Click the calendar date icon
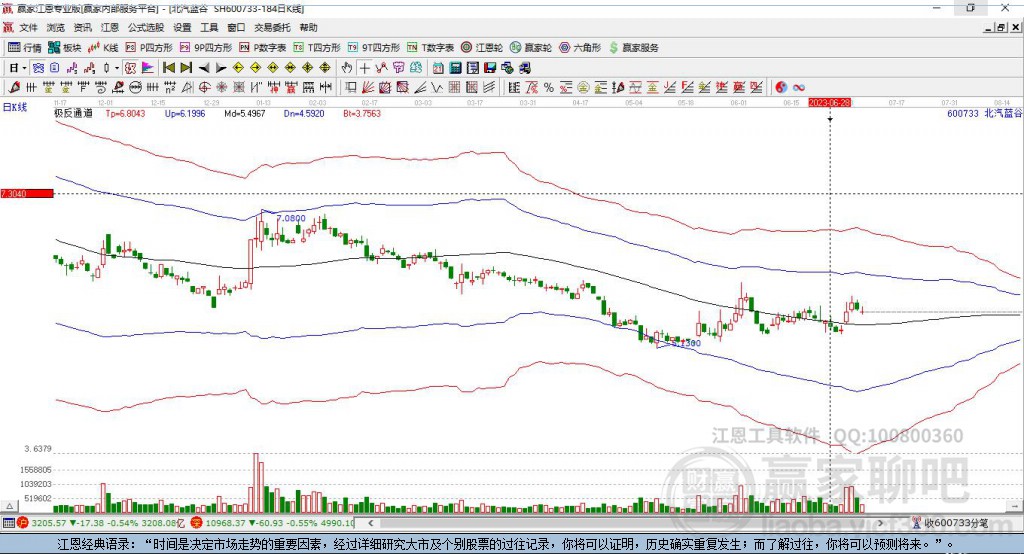This screenshot has width=1024, height=554. pos(438,68)
